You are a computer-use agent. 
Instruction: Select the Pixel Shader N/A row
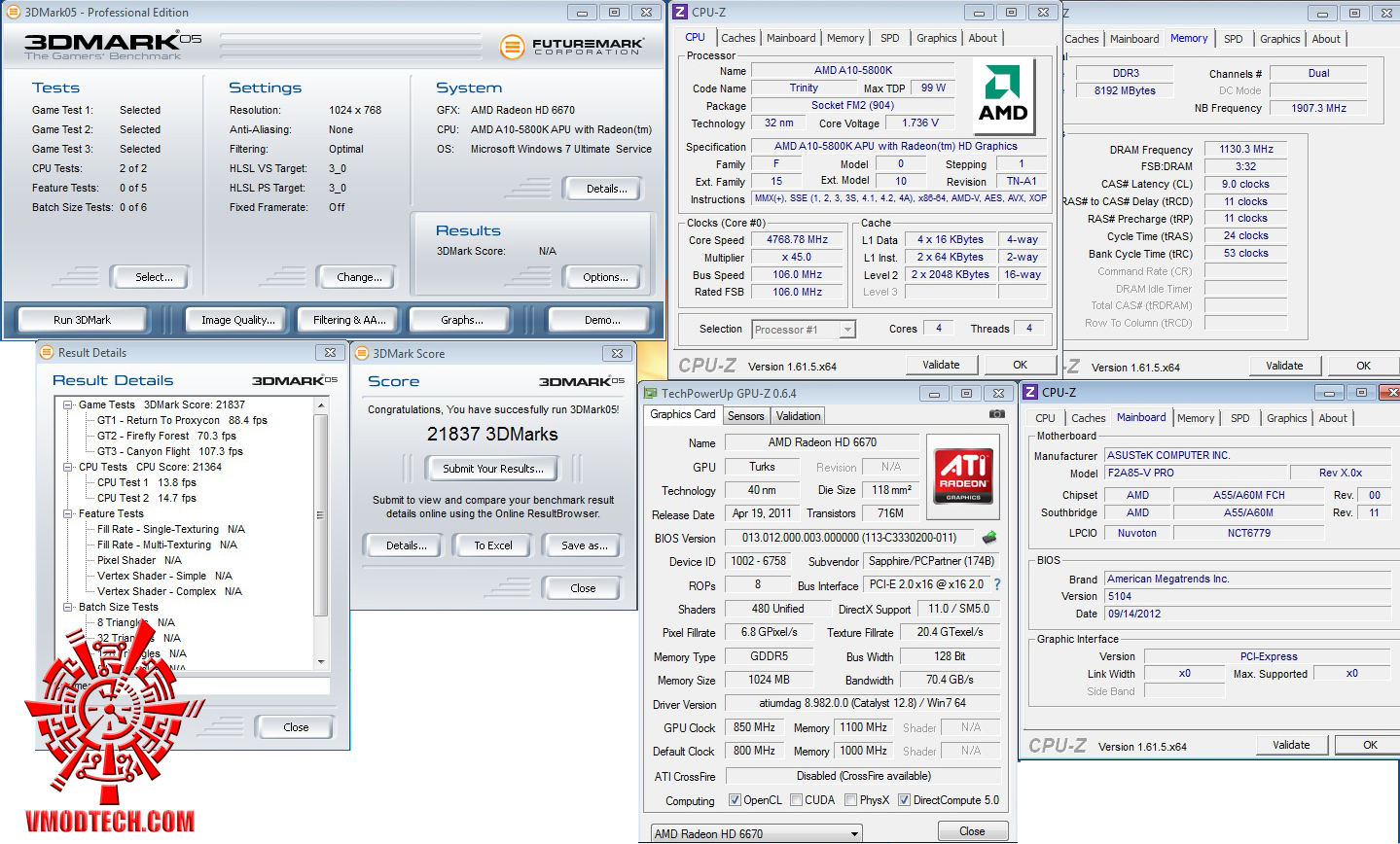tap(139, 560)
